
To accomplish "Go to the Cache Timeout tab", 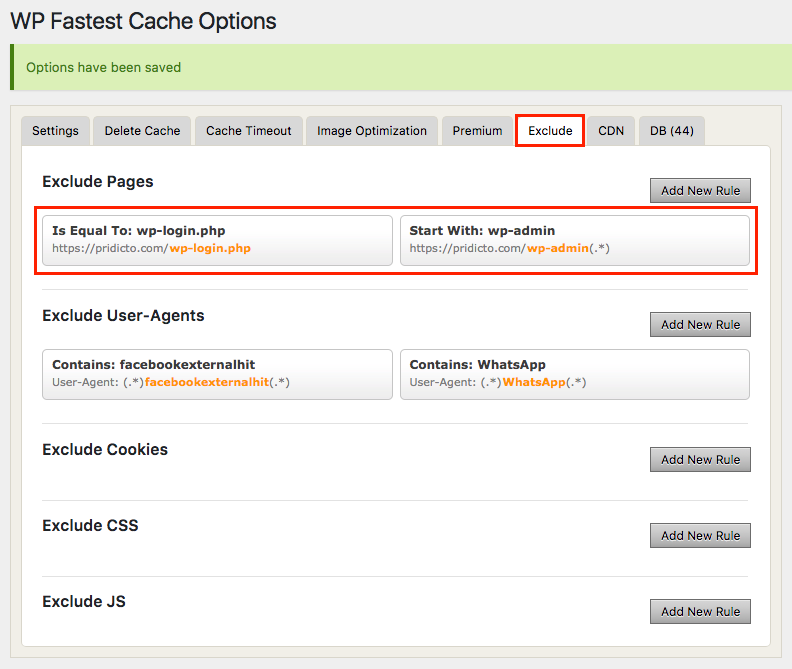I will 249,131.
